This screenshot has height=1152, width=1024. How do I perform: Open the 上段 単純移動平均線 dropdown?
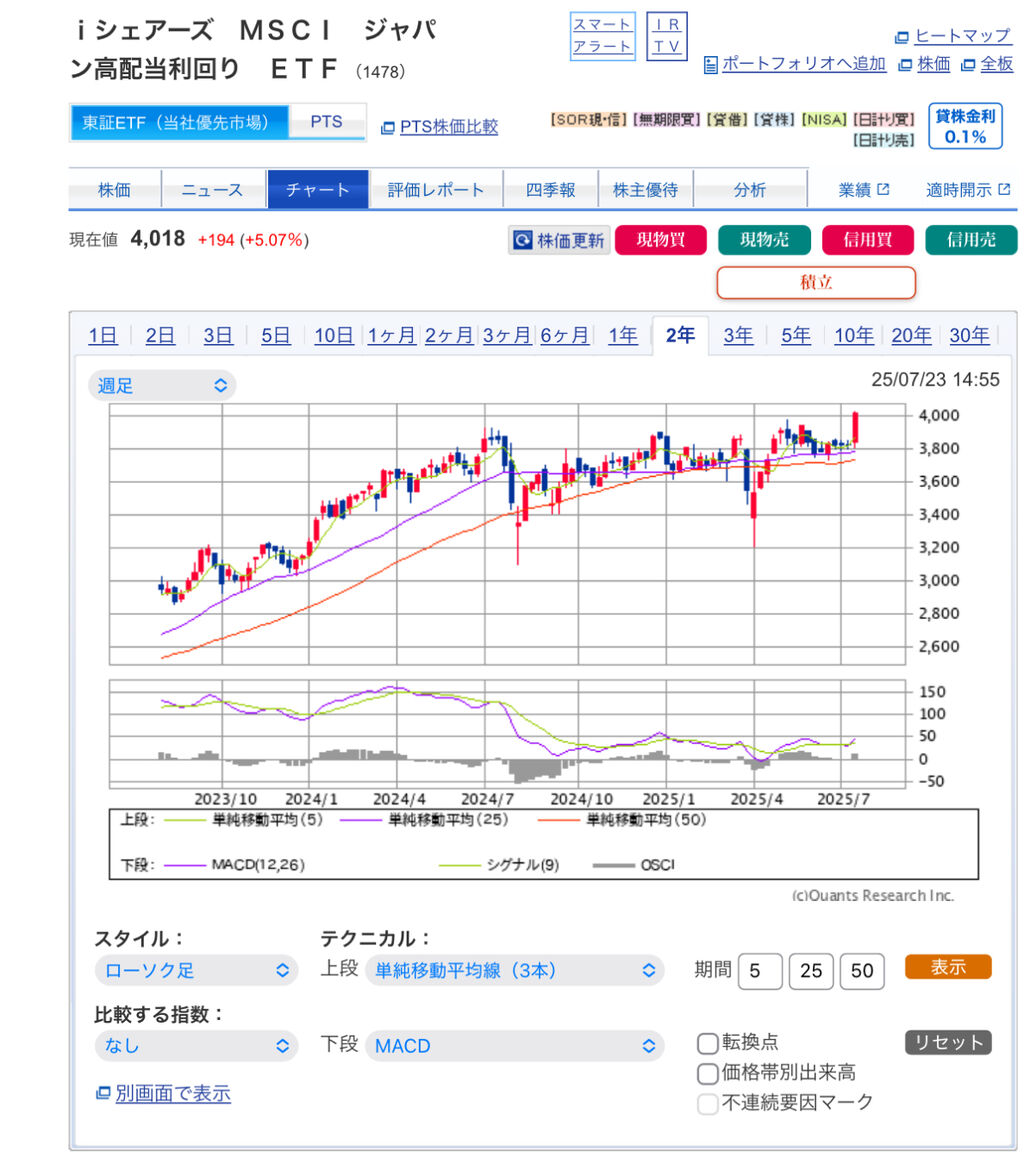coord(514,971)
